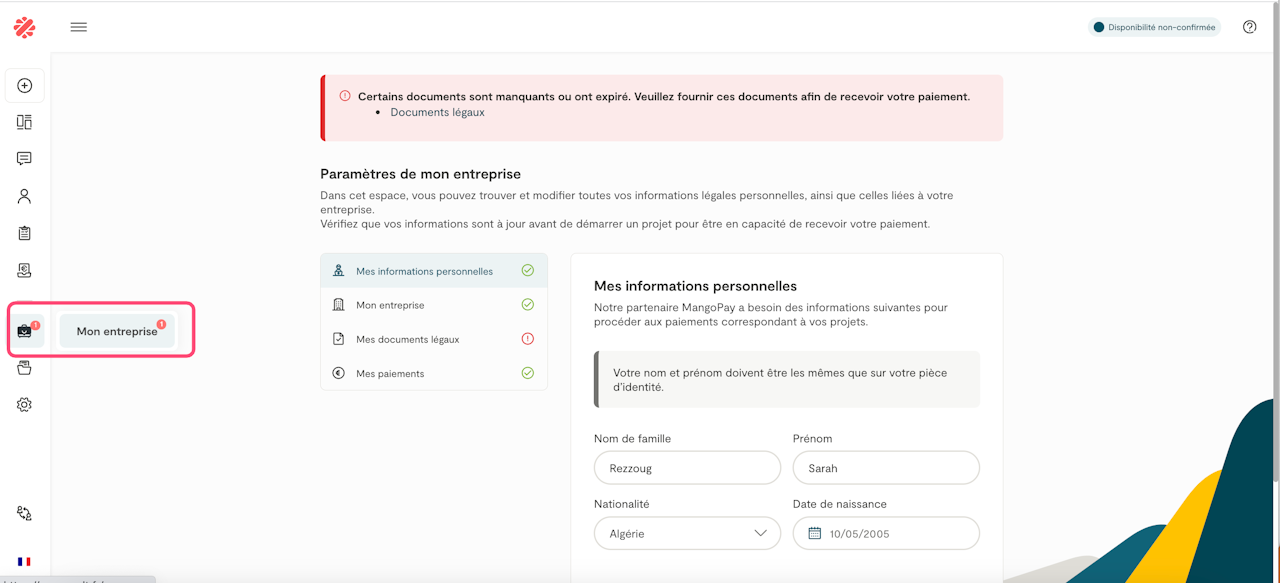Open the settings gear icon
Screen dimensions: 1280x583
(25, 405)
